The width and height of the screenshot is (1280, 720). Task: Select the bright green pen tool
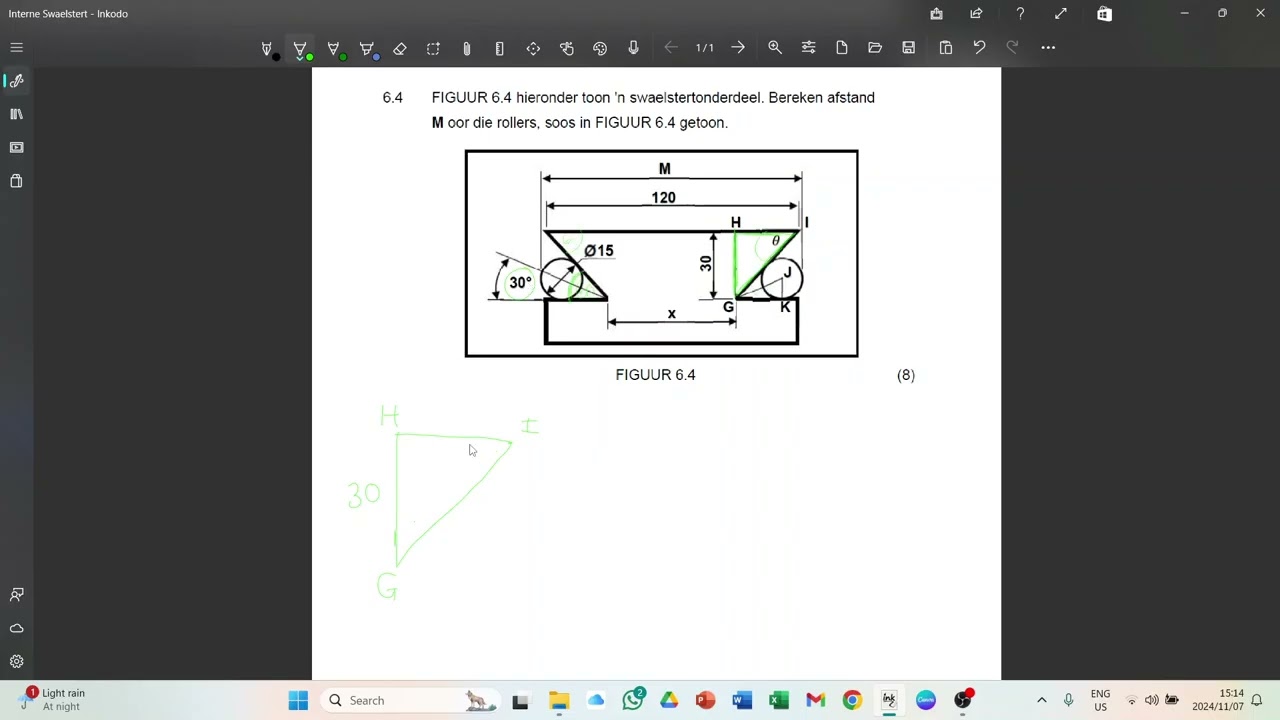(x=300, y=48)
